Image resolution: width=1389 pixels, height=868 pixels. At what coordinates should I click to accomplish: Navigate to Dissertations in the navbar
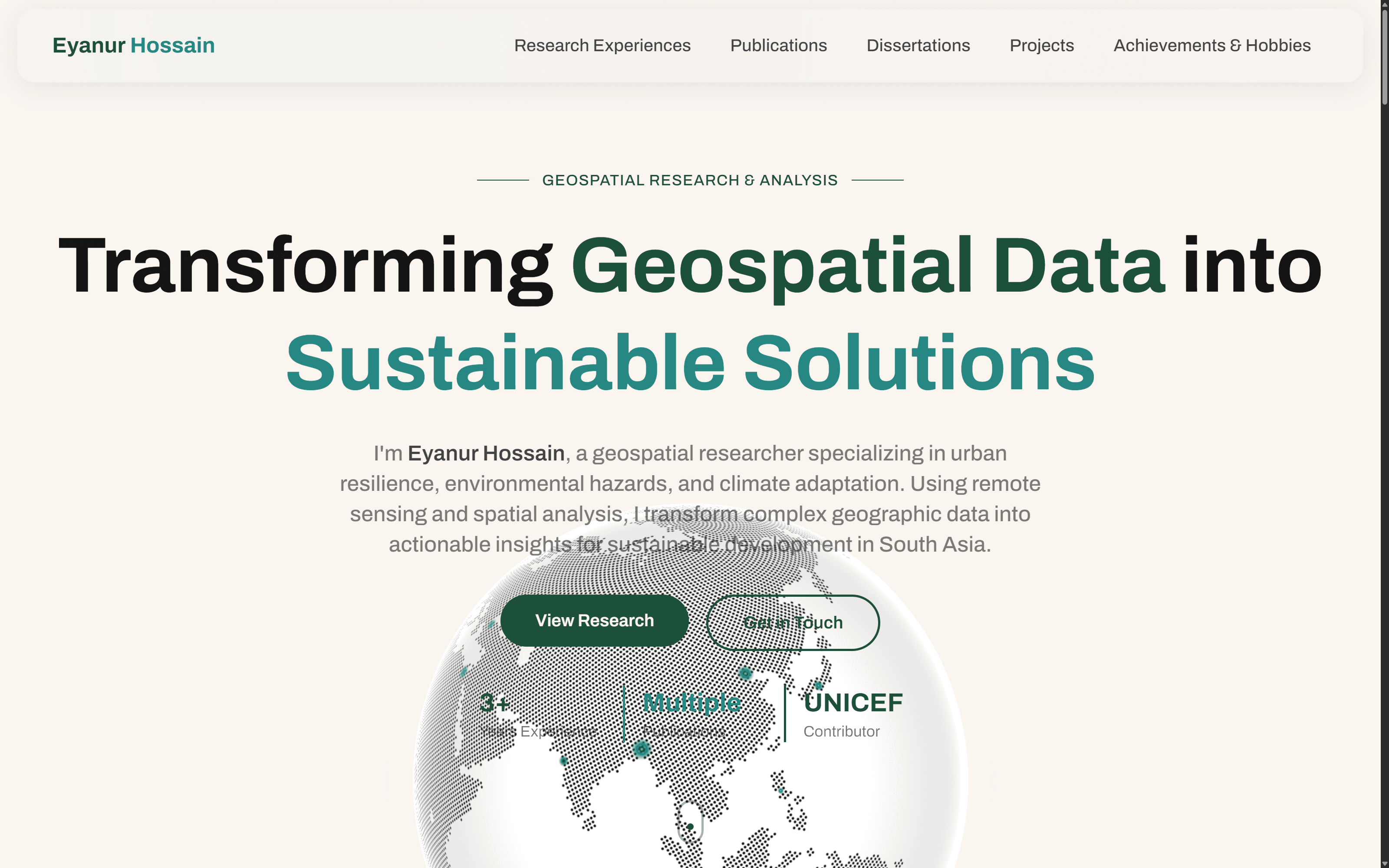click(918, 45)
